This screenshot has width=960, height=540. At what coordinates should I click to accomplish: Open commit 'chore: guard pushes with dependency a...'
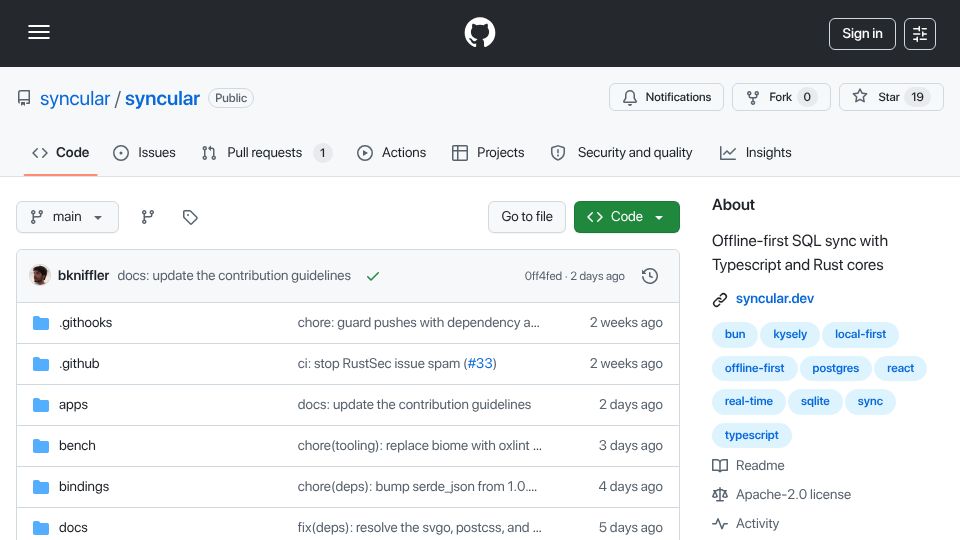tap(419, 323)
